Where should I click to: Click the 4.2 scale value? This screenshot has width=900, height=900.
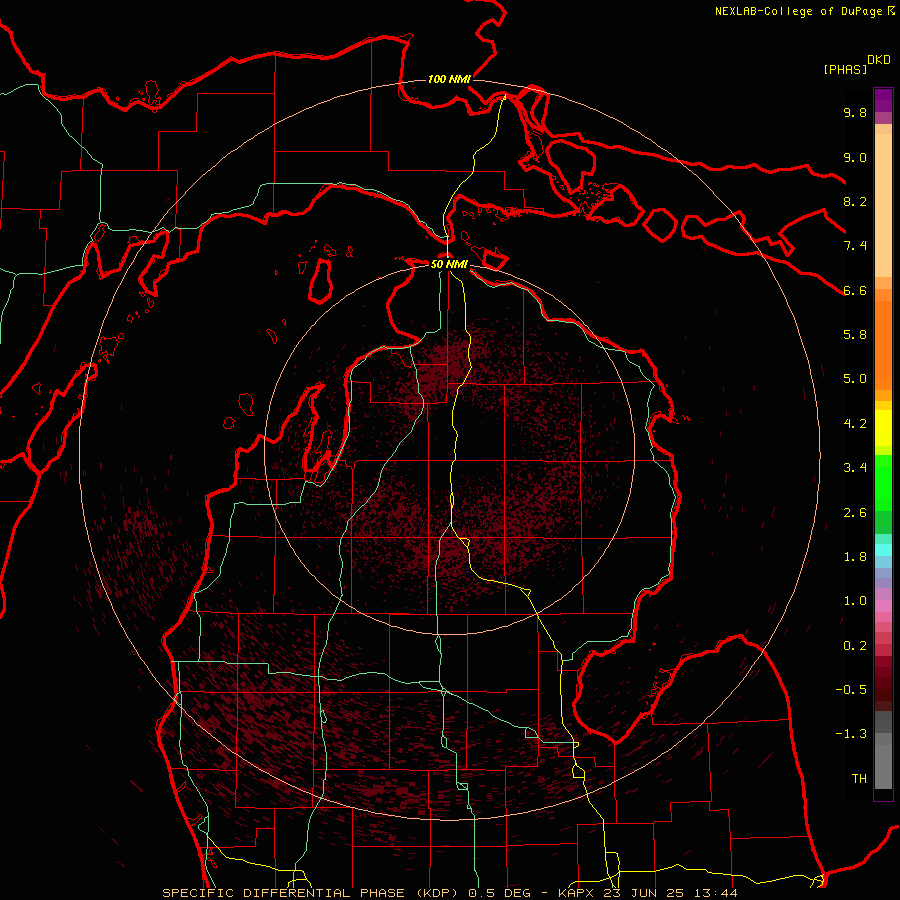(855, 424)
